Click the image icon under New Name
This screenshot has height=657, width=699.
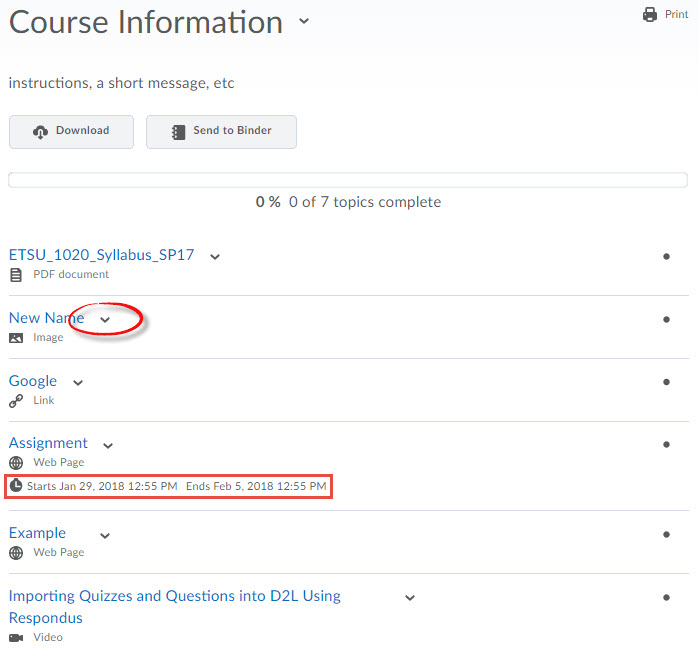(16, 338)
